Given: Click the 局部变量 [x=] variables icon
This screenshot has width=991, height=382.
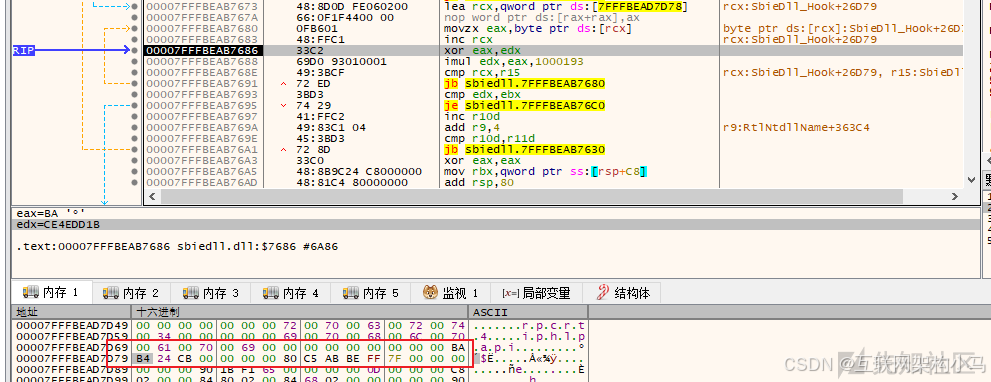Looking at the screenshot, I should click(x=510, y=293).
